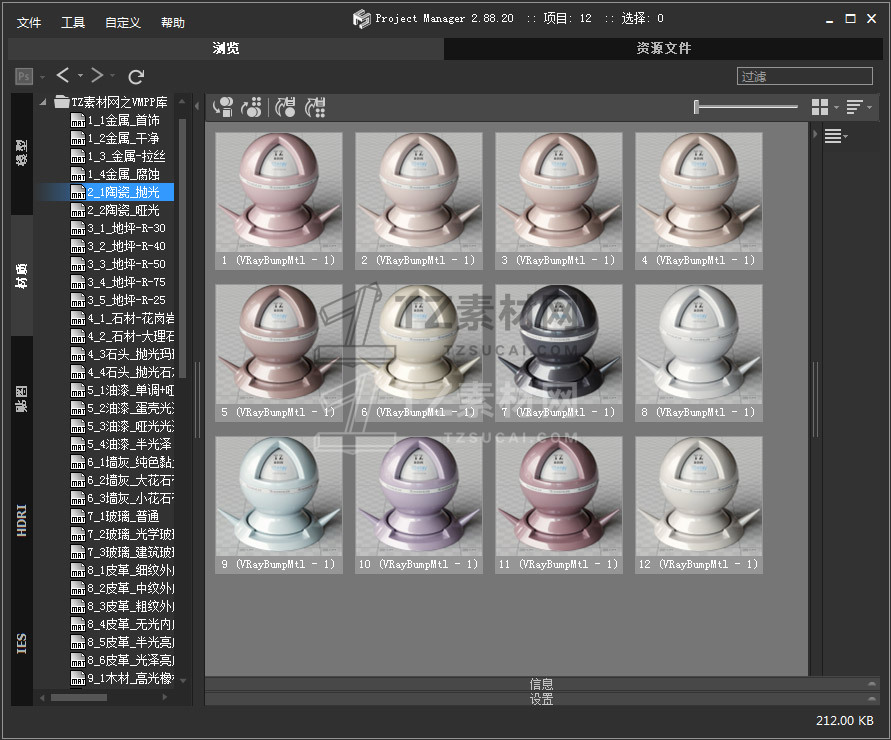
Task: Expand the 设置 panel bar
Action: tap(541, 700)
